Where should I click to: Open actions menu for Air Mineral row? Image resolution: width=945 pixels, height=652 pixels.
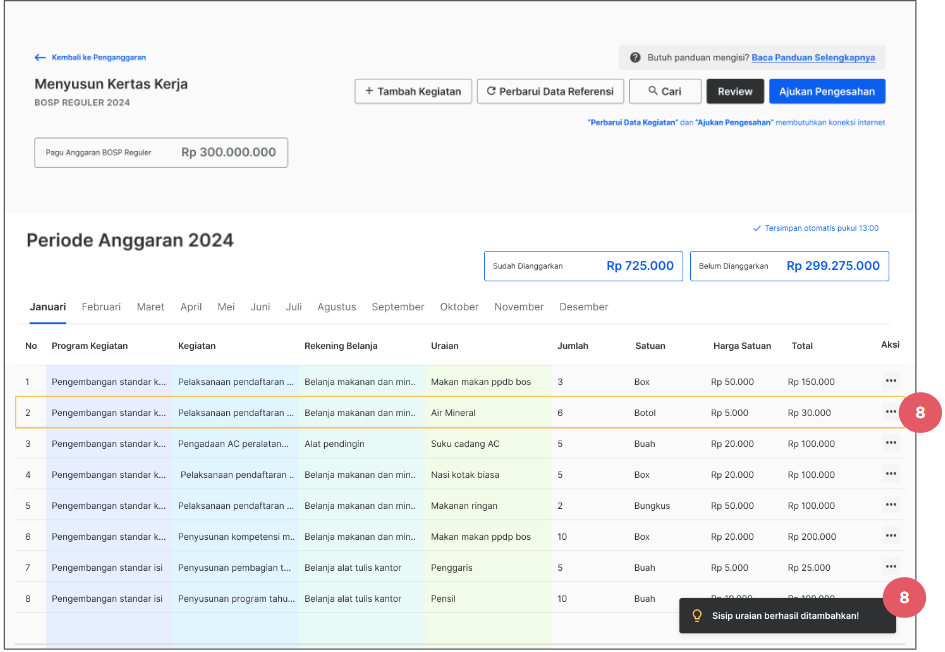890,412
